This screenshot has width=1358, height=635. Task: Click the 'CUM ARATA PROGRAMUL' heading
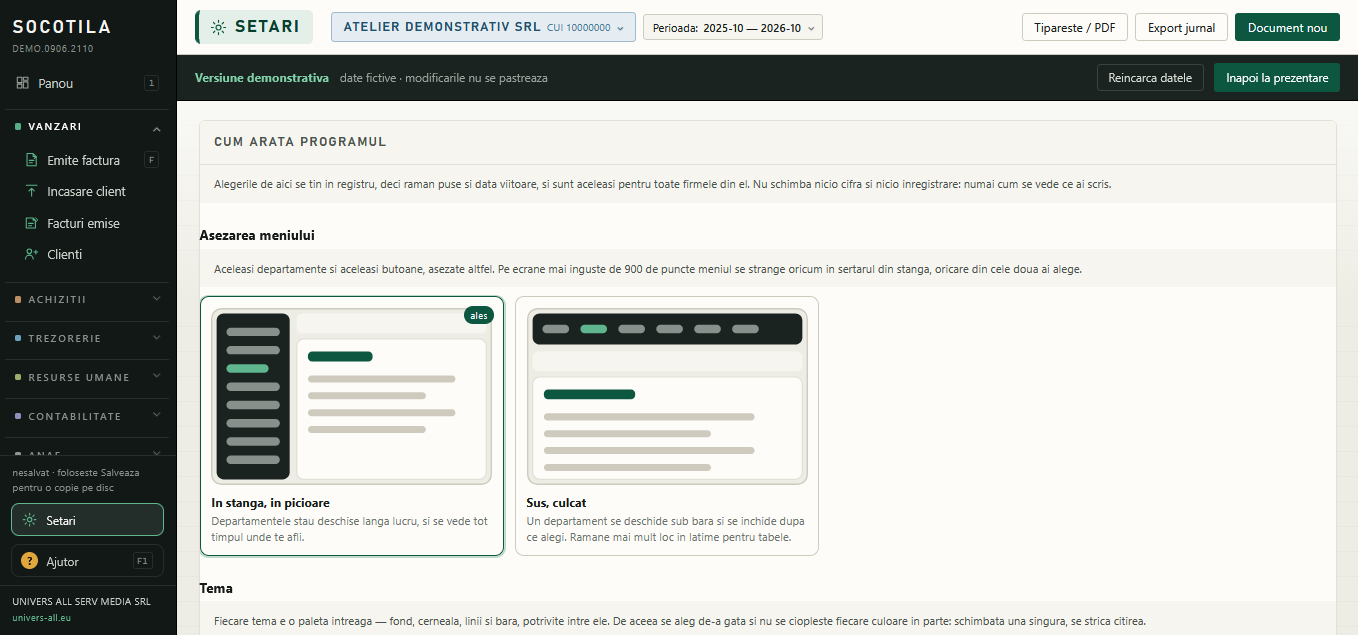point(300,142)
